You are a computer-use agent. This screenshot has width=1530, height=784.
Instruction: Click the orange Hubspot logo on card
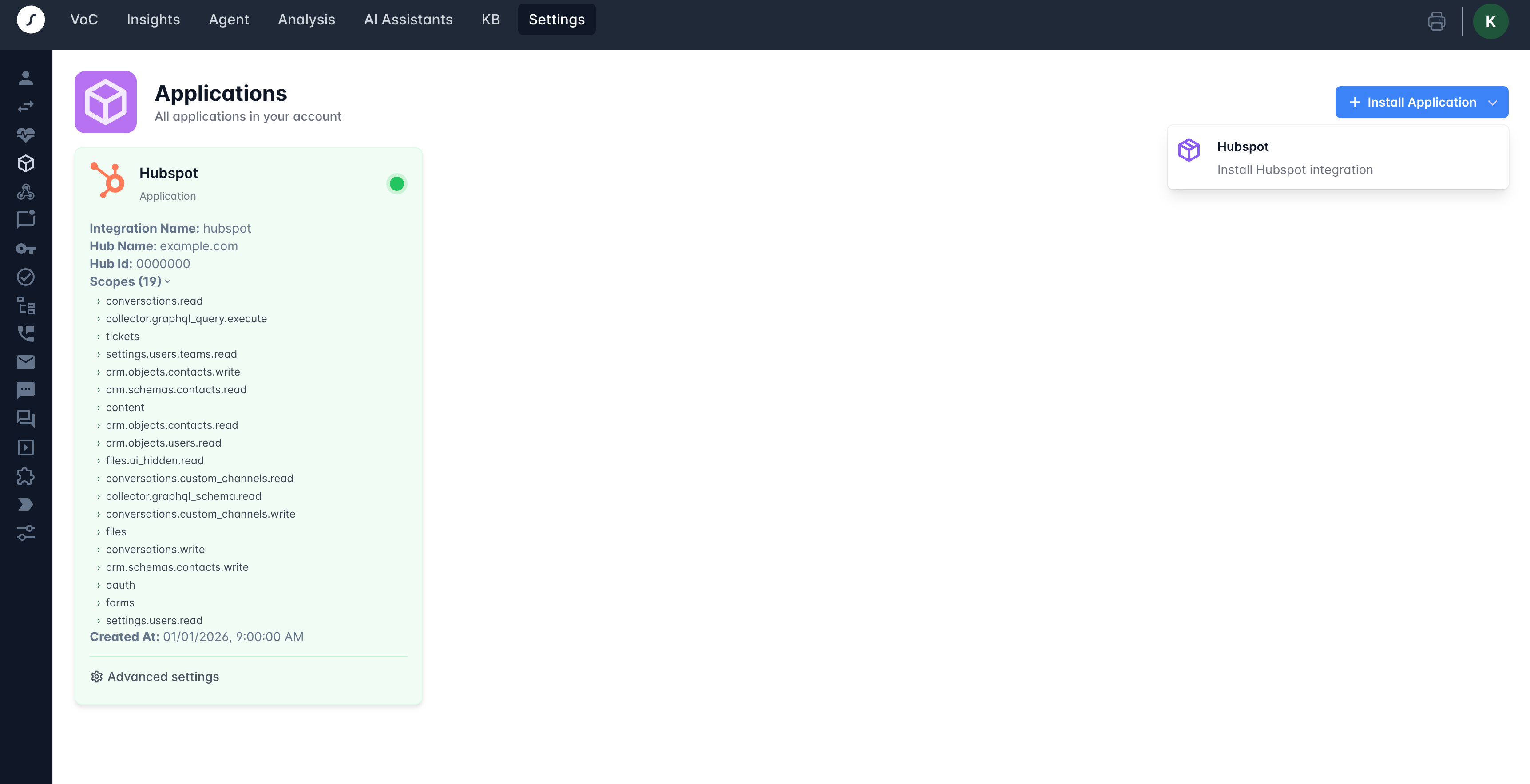107,180
